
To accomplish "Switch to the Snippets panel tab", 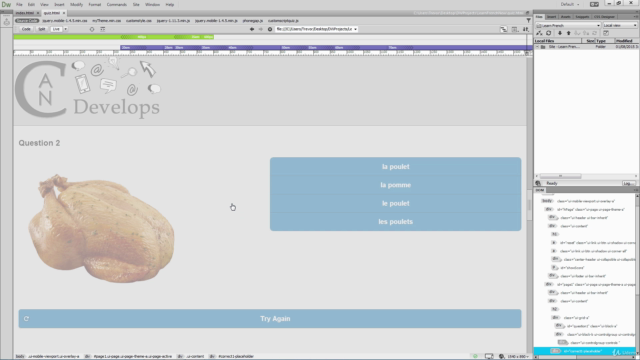I will tap(582, 17).
